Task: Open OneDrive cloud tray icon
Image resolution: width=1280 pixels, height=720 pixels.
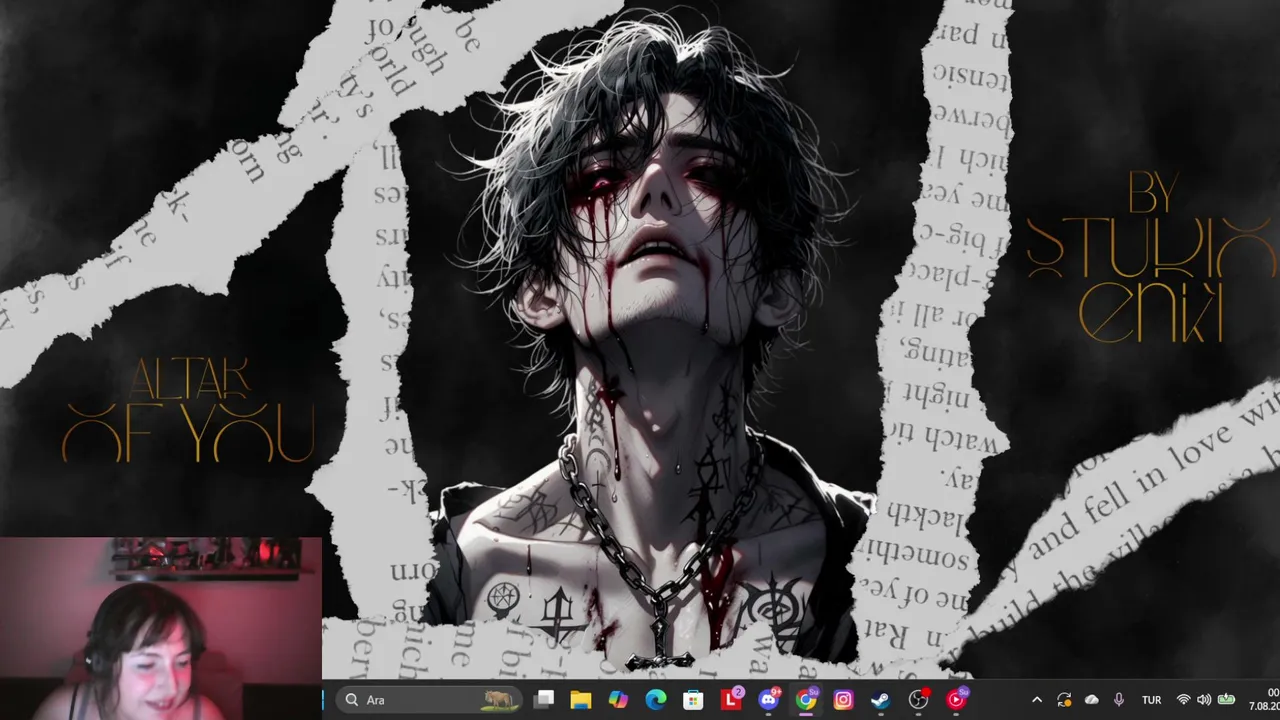Action: click(x=1091, y=700)
